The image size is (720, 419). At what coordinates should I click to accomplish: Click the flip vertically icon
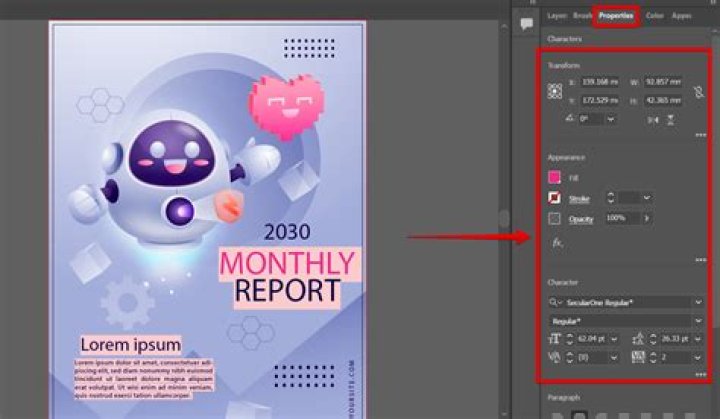[x=672, y=119]
